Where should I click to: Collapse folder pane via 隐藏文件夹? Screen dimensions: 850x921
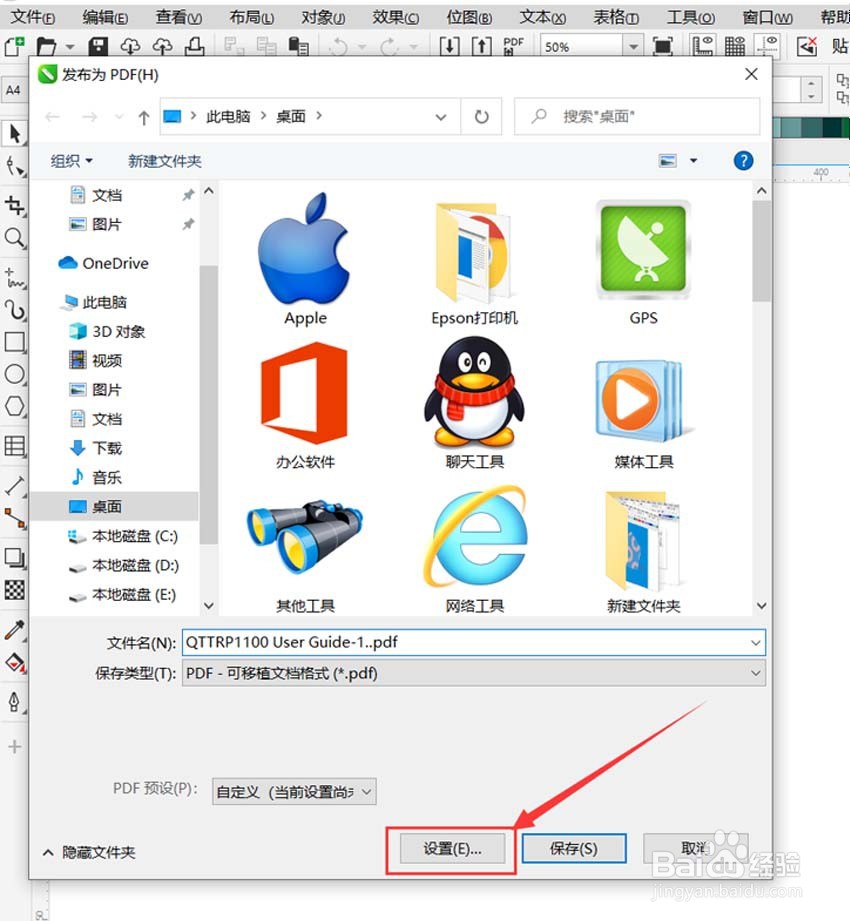pyautogui.click(x=89, y=852)
